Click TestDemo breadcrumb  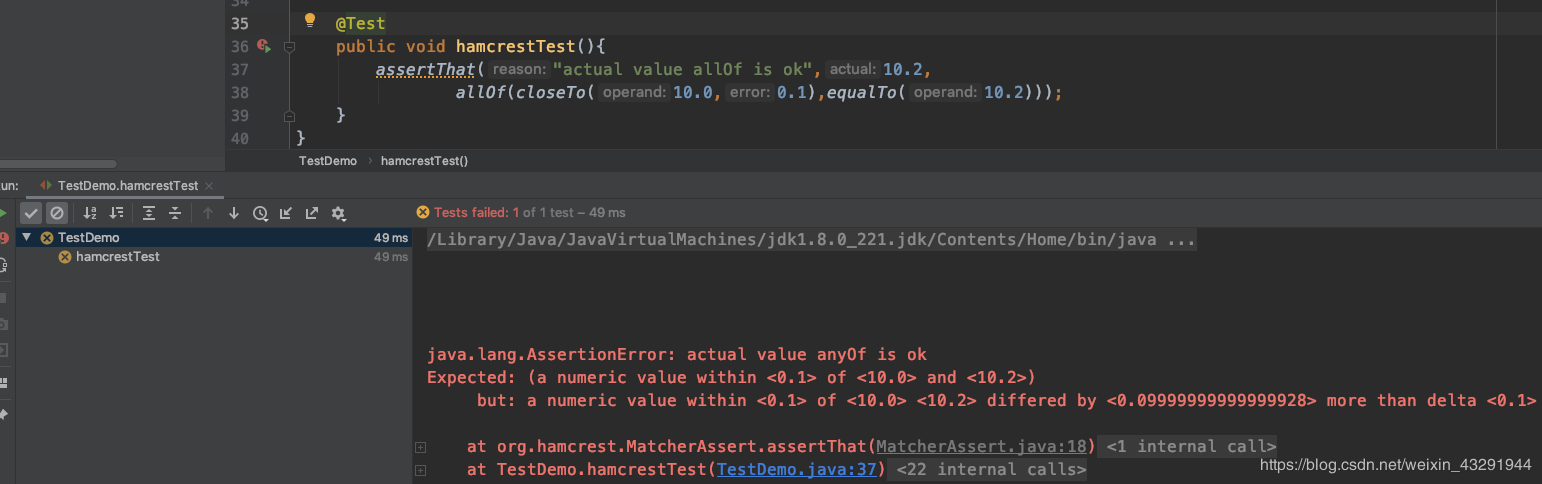click(x=328, y=160)
